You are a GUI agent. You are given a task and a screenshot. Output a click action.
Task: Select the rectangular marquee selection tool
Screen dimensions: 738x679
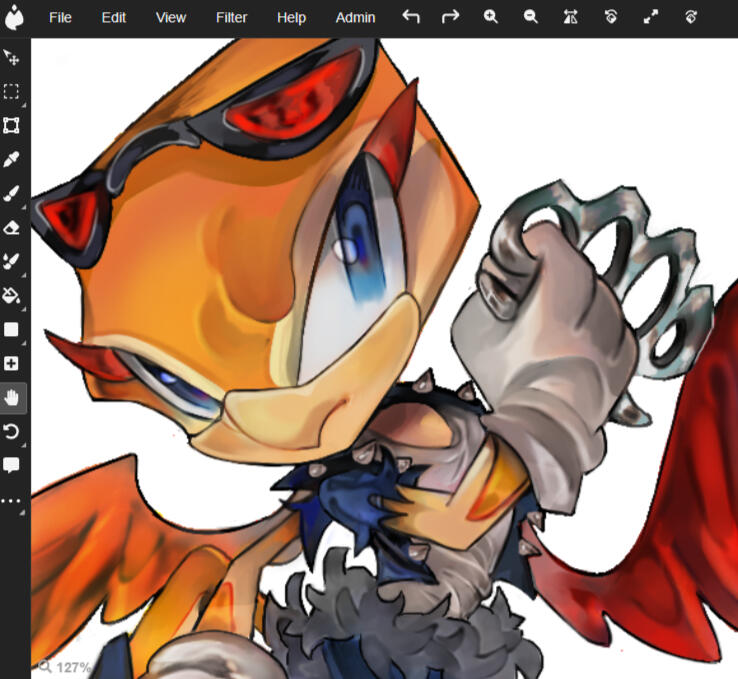coord(12,92)
